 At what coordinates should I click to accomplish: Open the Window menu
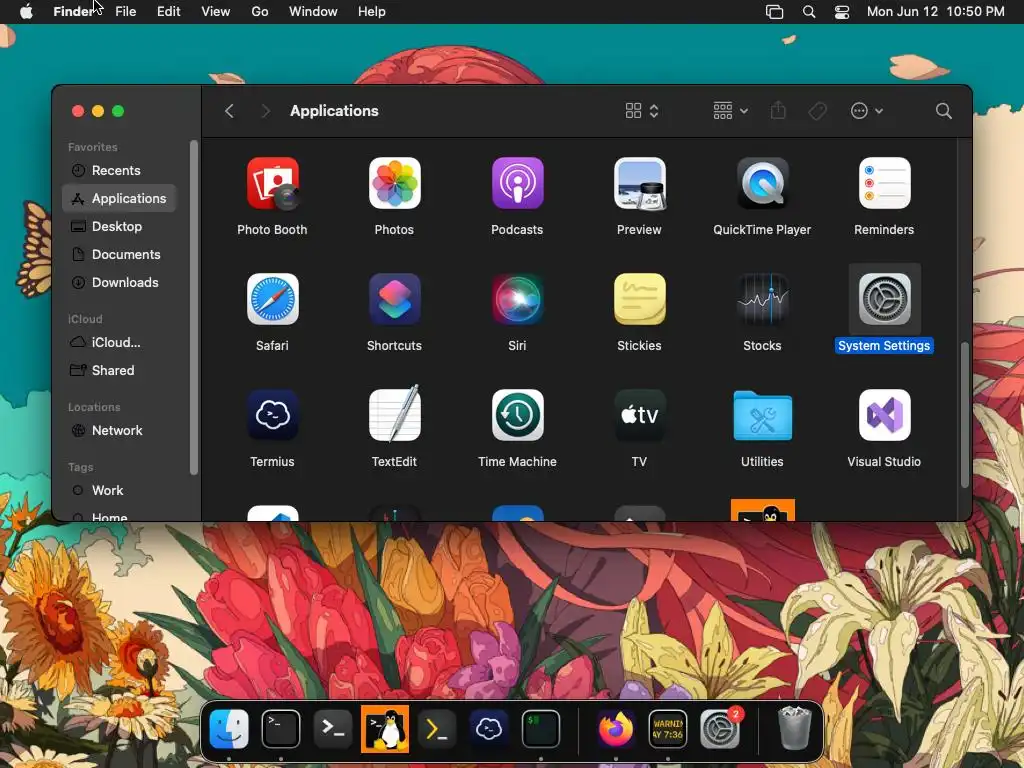coord(313,12)
